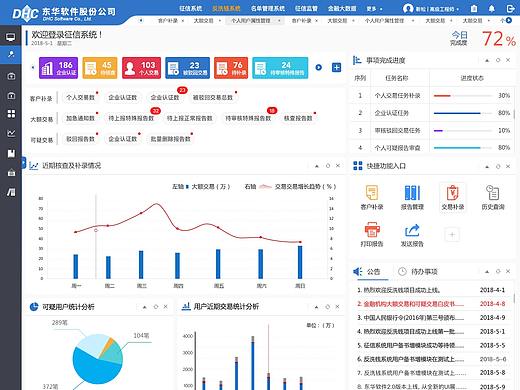Expand the 更多 dropdown in top navigation
520x390 pixels.
tap(374, 9)
